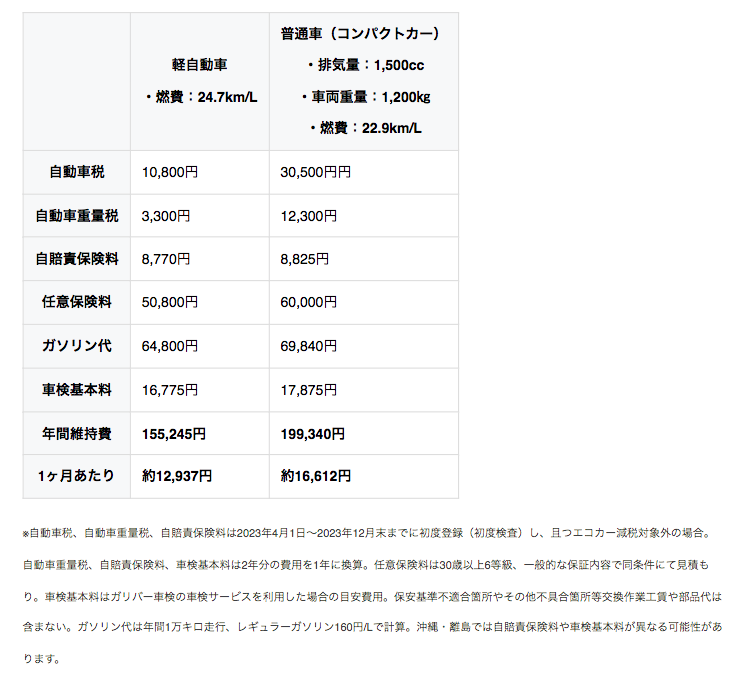Select the 自動車重量税 row header cell
The height and width of the screenshot is (680, 740).
[77, 215]
